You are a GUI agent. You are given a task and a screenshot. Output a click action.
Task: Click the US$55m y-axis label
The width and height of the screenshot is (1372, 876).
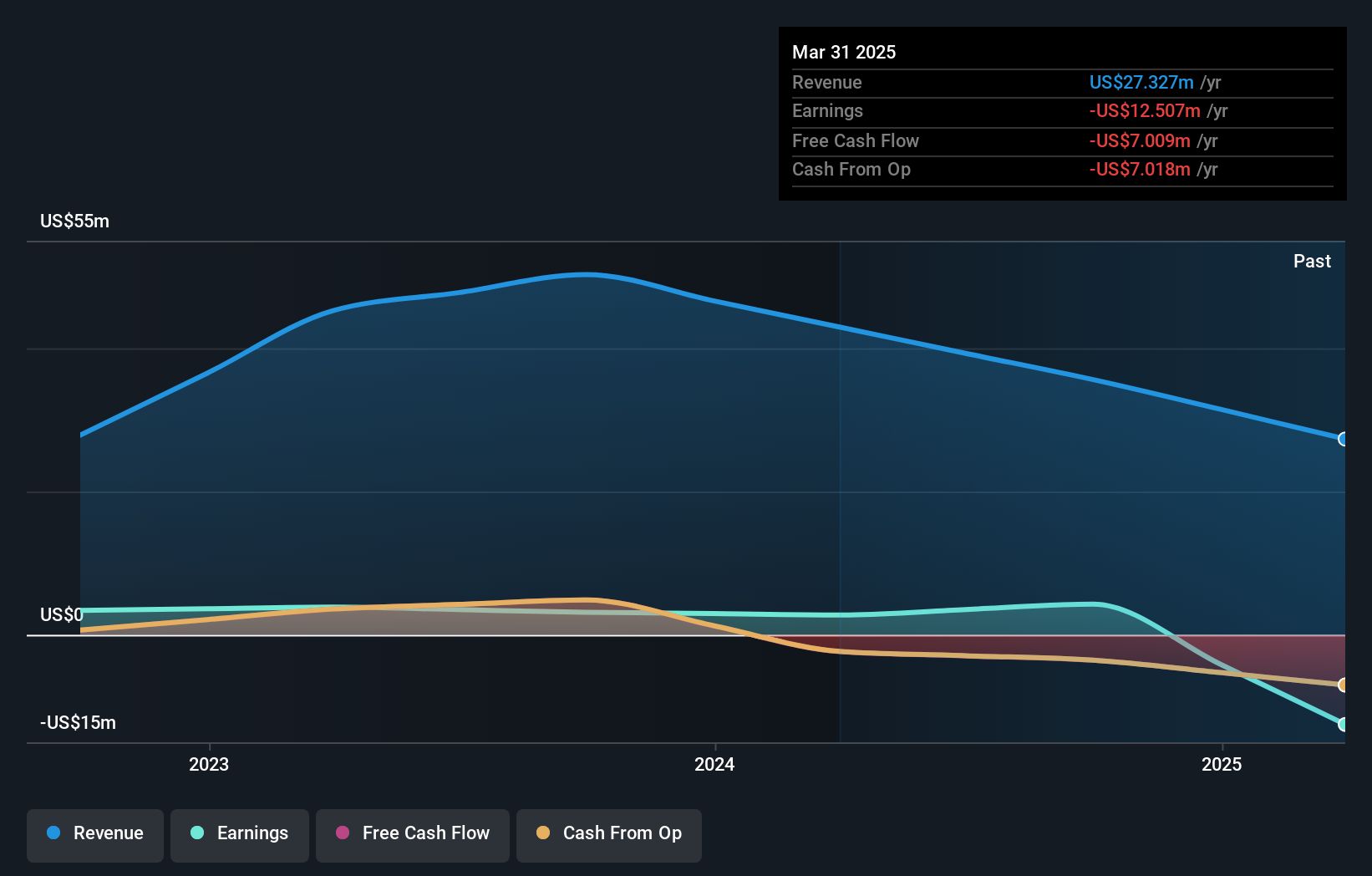click(x=75, y=222)
